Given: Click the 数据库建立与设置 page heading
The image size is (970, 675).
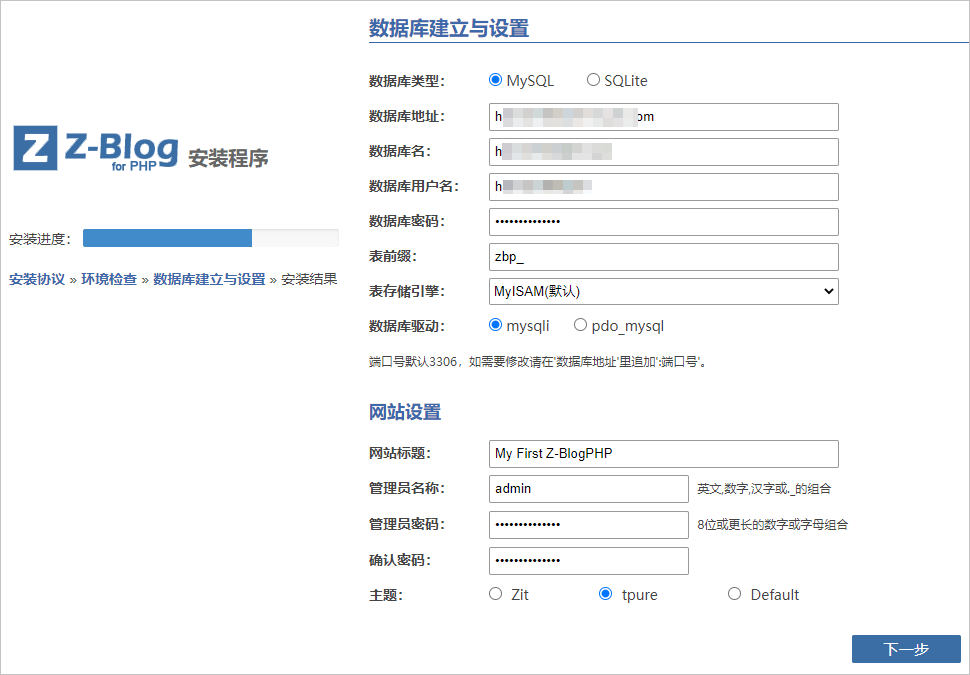Looking at the screenshot, I should 449,28.
